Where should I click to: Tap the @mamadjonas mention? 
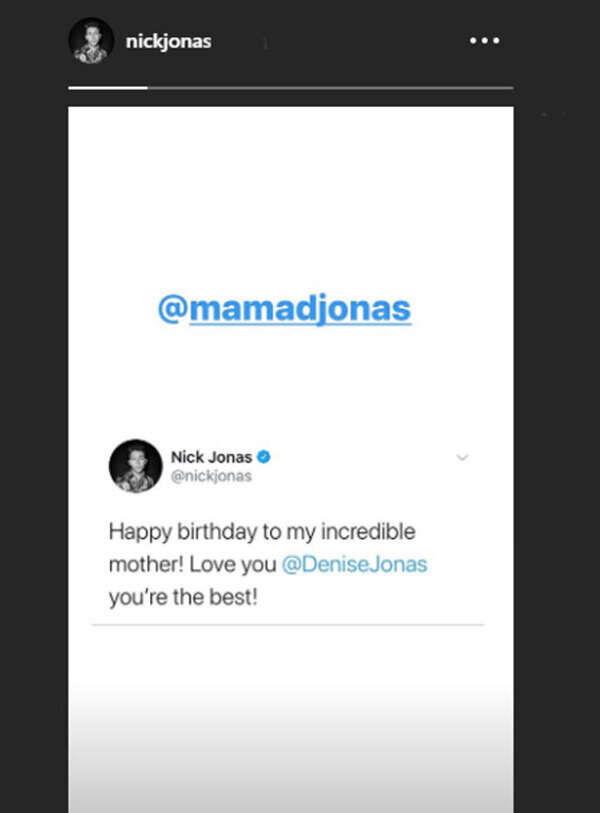(284, 309)
